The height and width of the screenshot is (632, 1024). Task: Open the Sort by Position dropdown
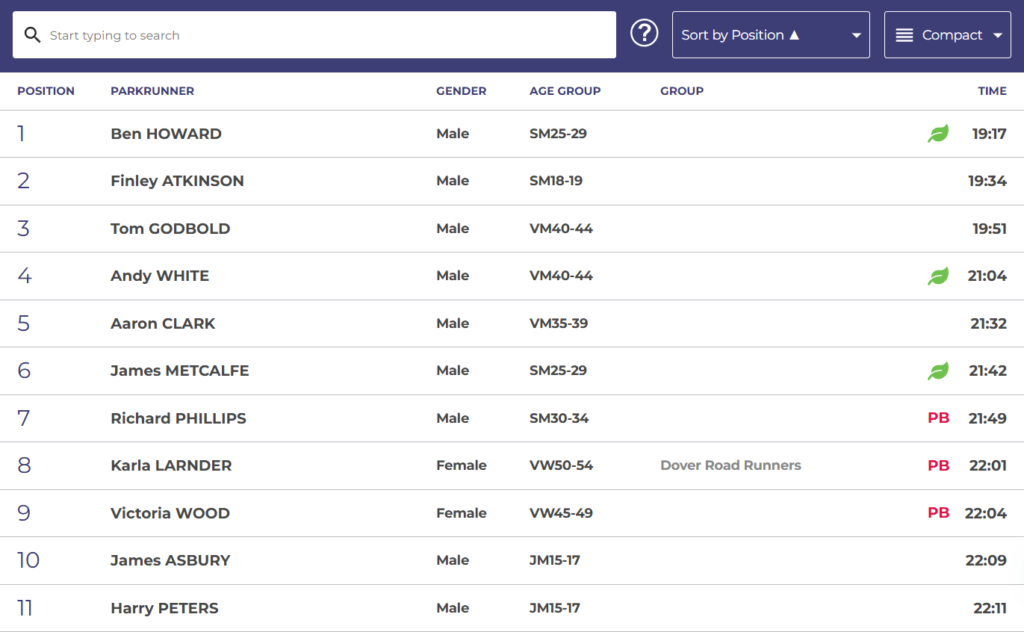pos(771,35)
